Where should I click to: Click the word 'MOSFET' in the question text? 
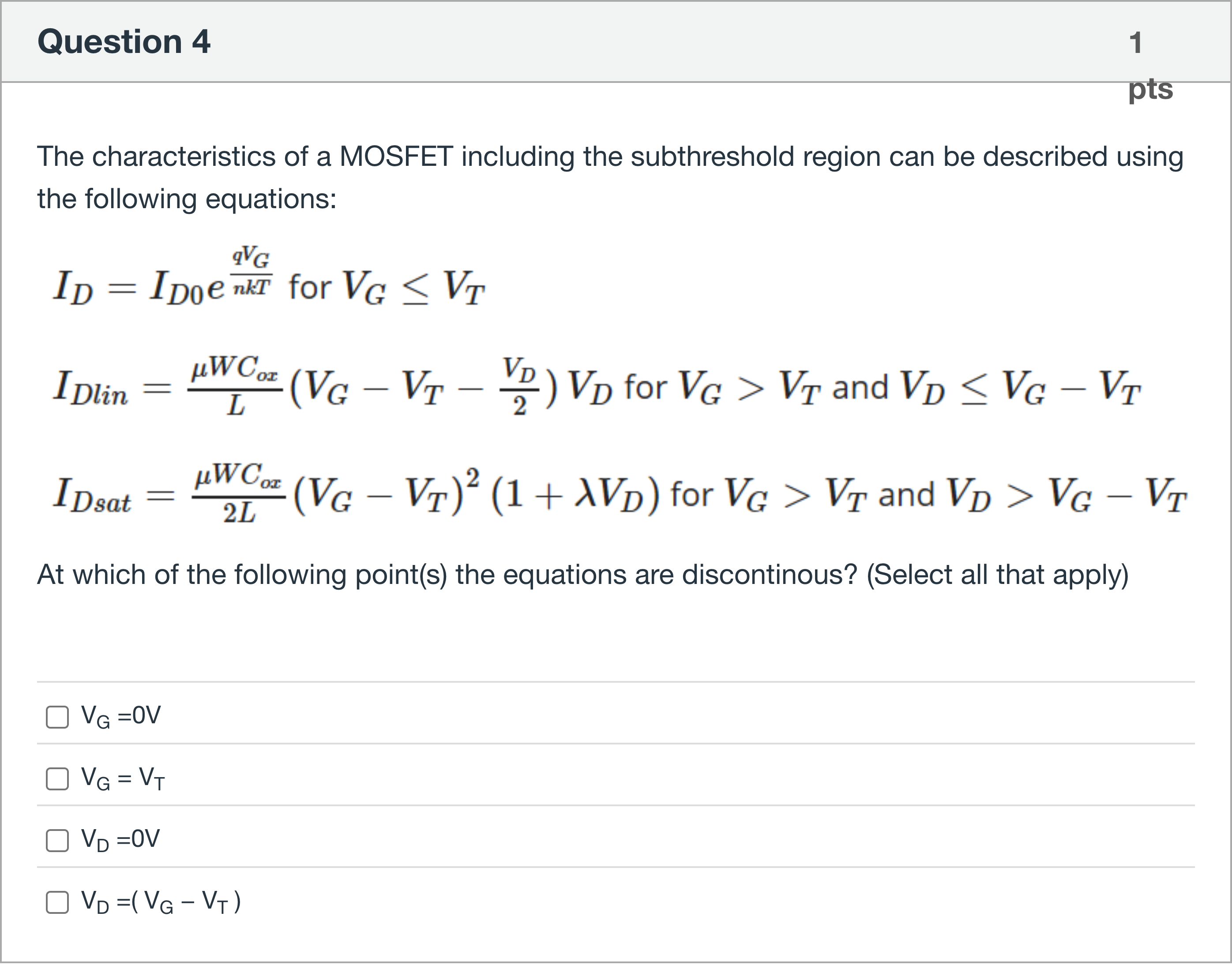coord(396,157)
